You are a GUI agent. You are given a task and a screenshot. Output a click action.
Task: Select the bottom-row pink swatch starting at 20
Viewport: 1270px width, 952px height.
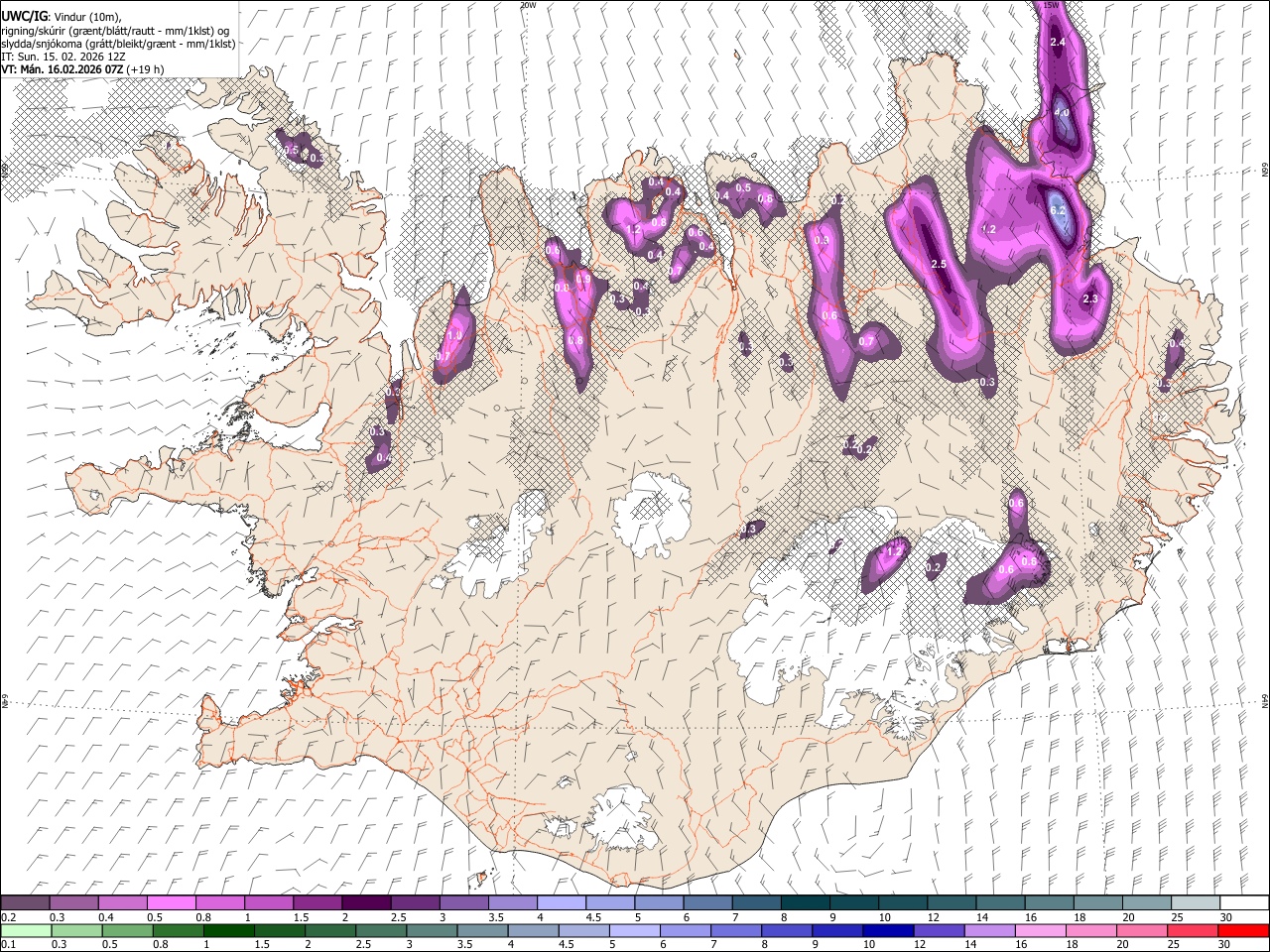tap(1144, 931)
